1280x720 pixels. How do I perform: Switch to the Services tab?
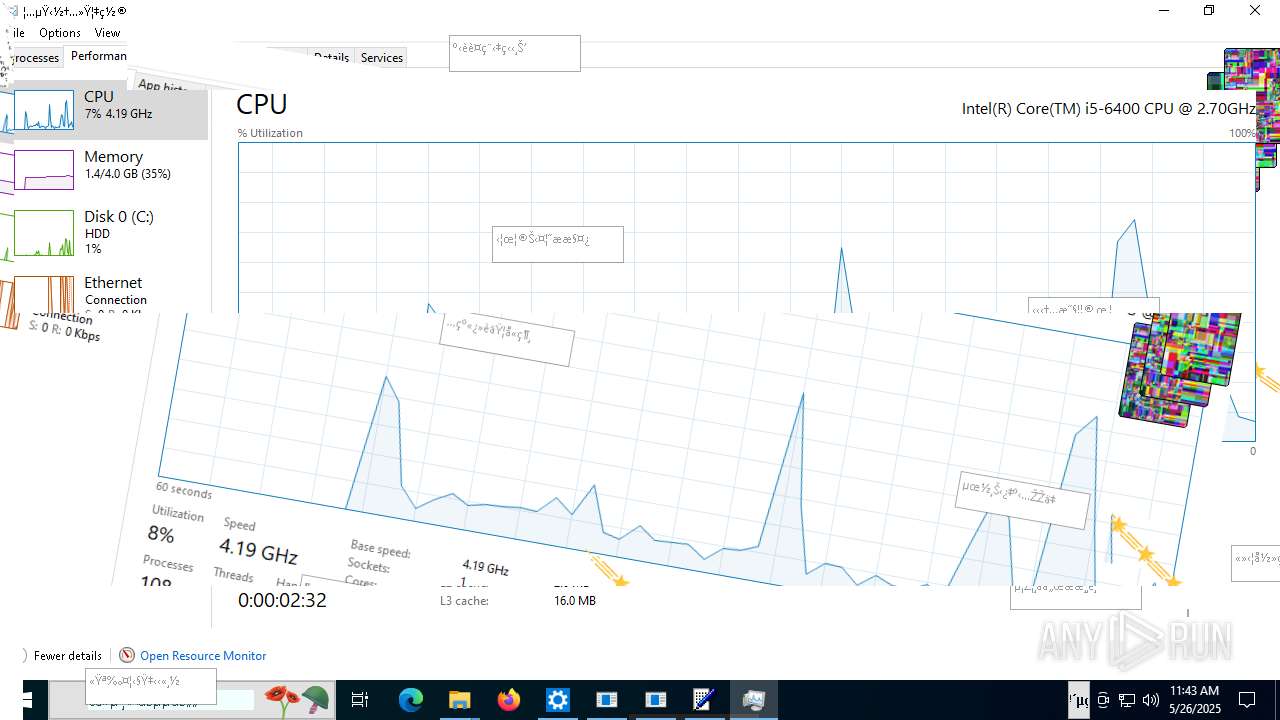[381, 58]
